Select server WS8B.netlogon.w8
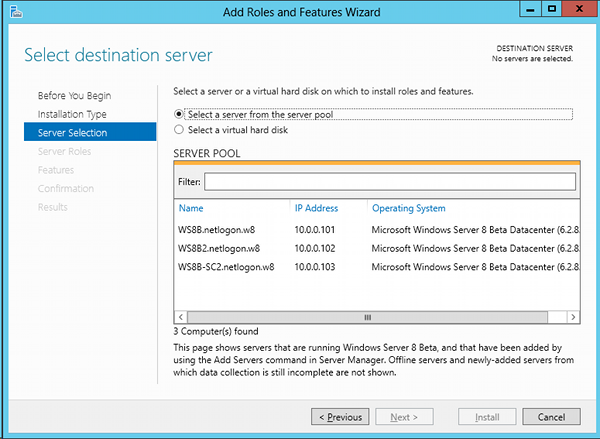Image resolution: width=600 pixels, height=439 pixels. pyautogui.click(x=377, y=230)
